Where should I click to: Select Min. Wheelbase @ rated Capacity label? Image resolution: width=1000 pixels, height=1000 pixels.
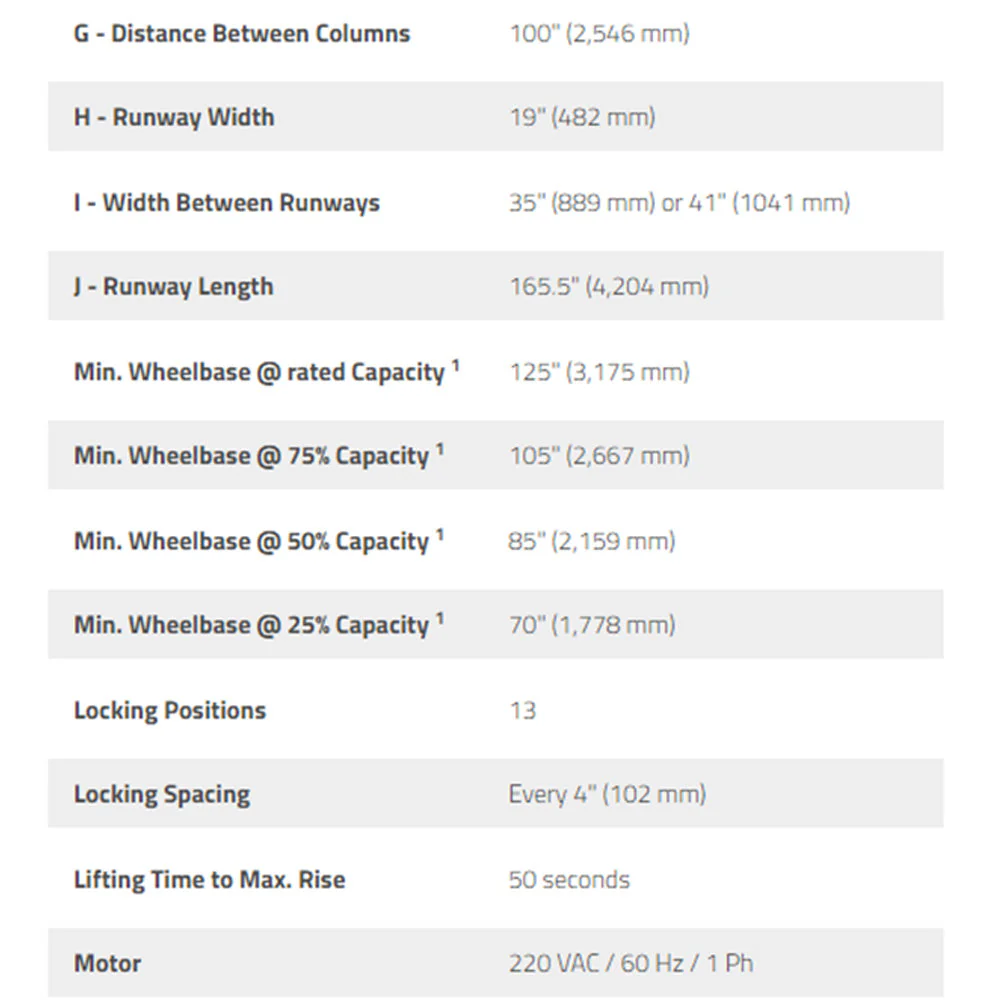pos(259,372)
